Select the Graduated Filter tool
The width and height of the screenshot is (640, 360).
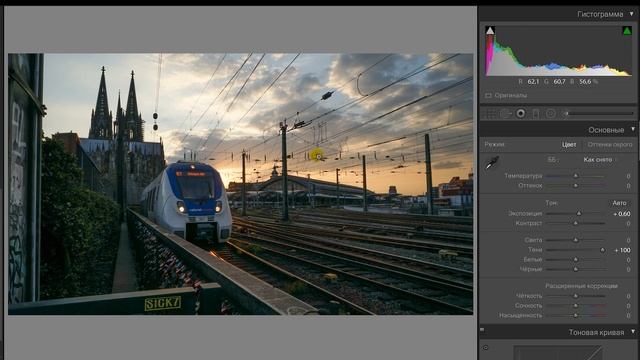click(x=536, y=113)
